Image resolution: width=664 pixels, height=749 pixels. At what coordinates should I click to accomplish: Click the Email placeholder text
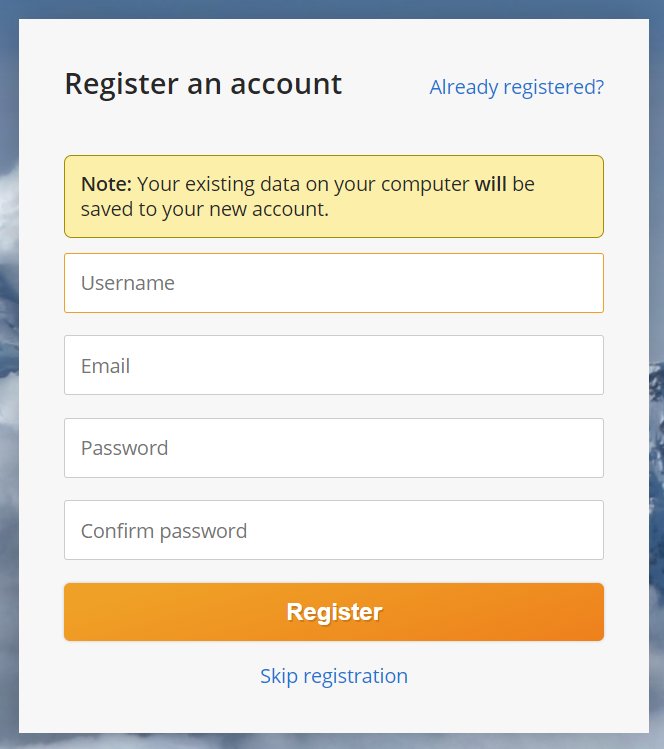(106, 366)
